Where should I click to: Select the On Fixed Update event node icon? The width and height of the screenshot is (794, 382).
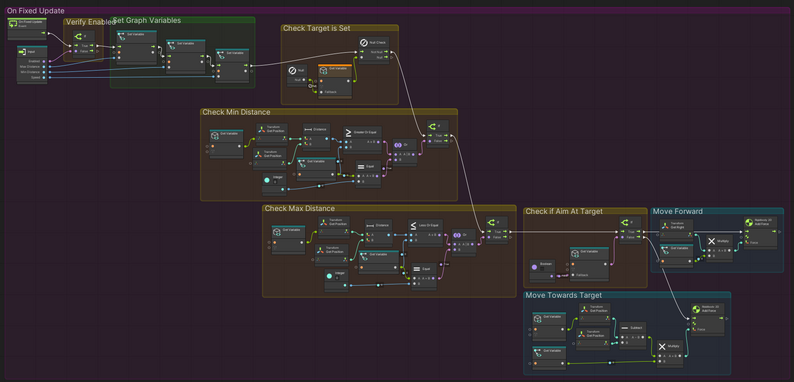(x=13, y=23)
